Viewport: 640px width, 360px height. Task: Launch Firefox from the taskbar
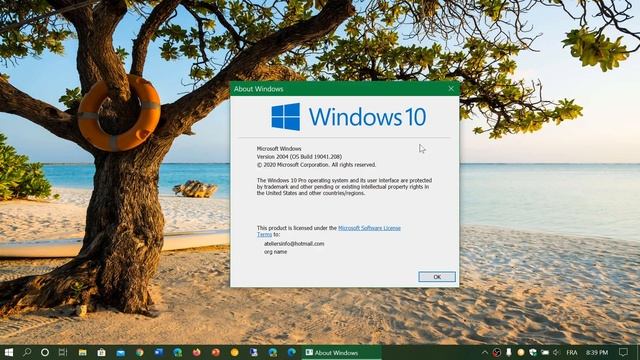pyautogui.click(x=196, y=352)
